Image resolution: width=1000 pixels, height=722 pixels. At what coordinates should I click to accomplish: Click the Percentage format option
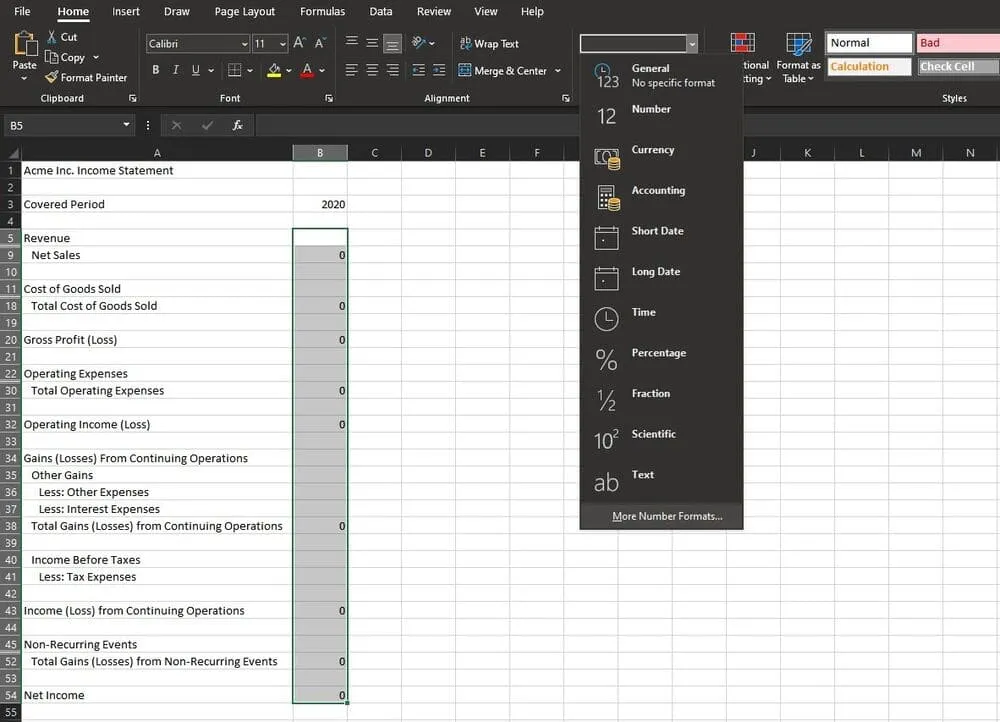[x=658, y=352]
